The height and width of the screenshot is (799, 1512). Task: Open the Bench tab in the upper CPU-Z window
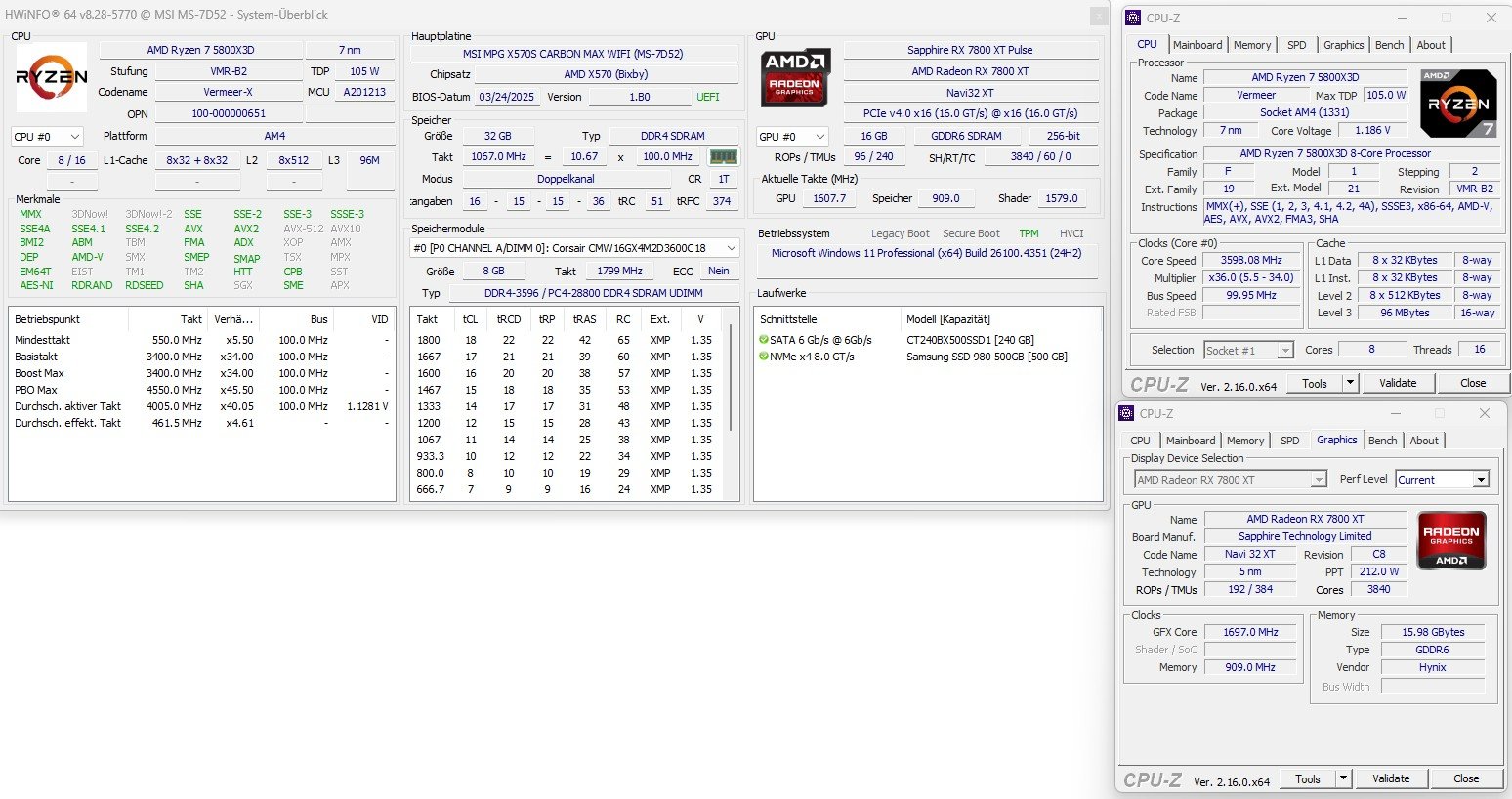pyautogui.click(x=1389, y=45)
